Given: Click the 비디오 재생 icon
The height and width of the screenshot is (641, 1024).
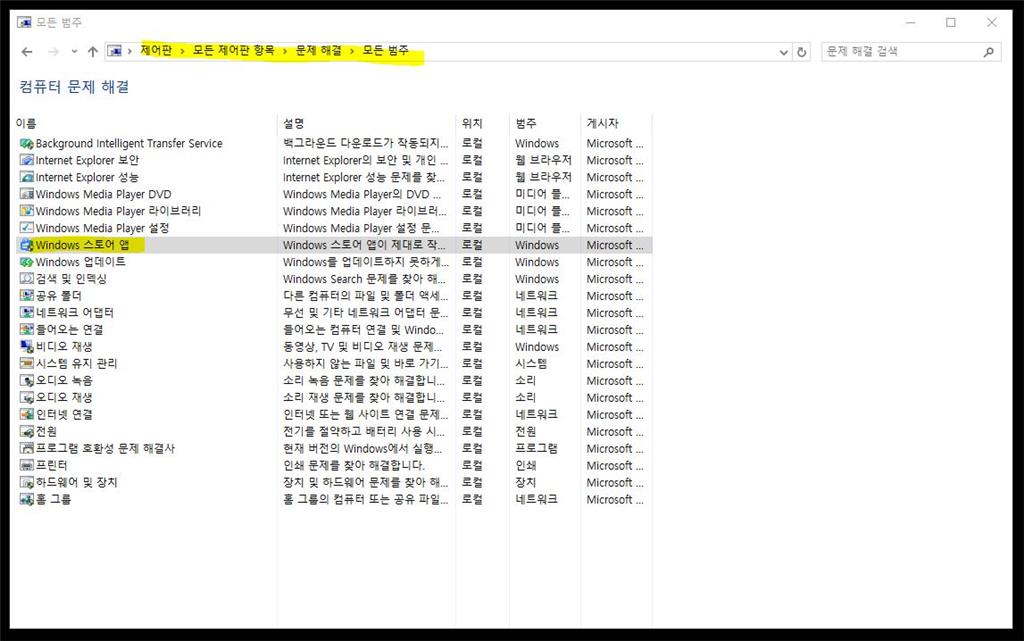Looking at the screenshot, I should (27, 347).
